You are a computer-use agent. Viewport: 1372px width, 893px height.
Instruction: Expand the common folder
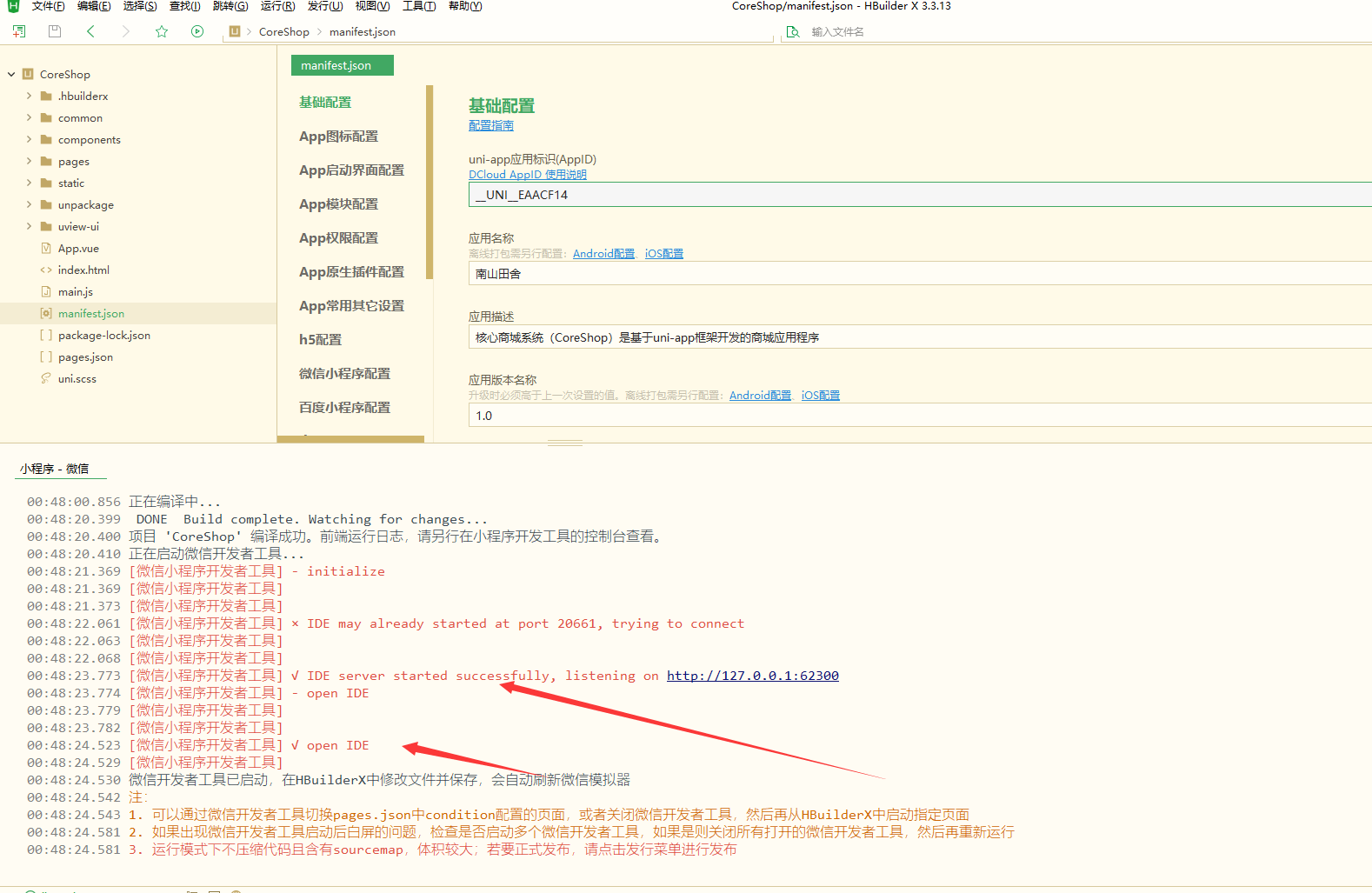(29, 118)
